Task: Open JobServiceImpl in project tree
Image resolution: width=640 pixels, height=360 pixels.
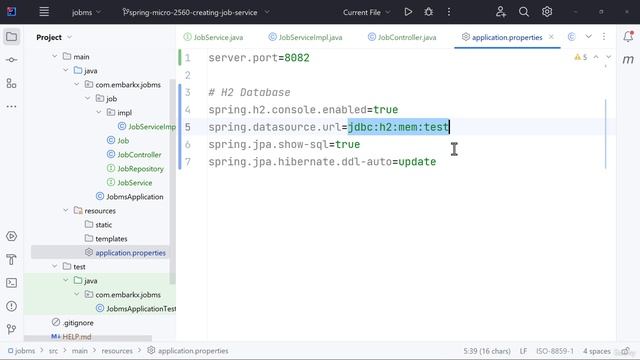Action: point(147,127)
